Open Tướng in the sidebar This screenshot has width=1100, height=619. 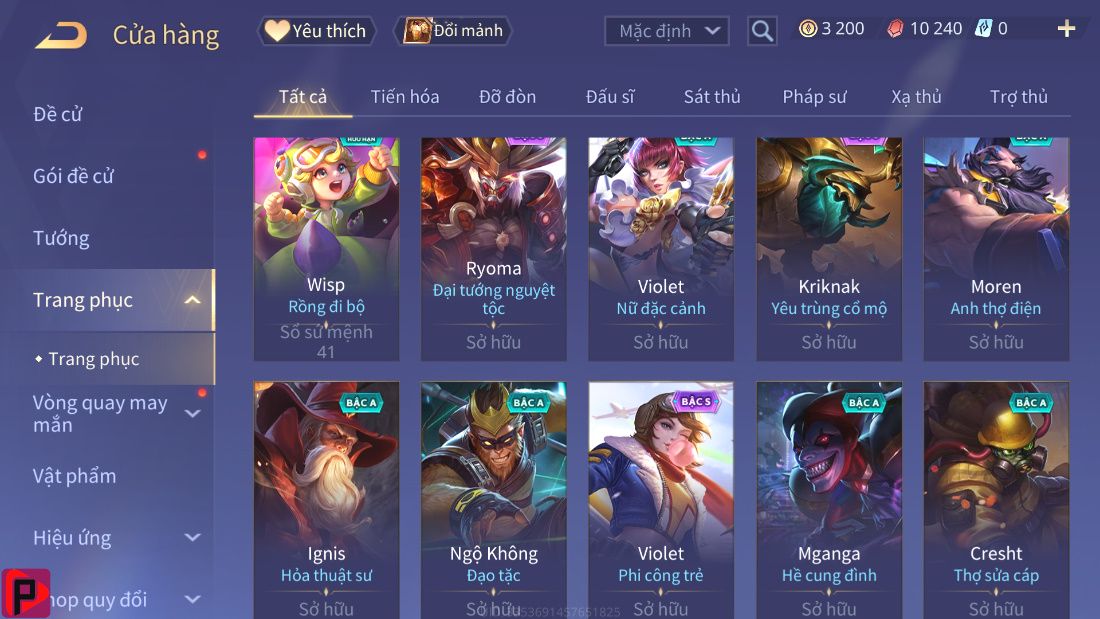point(61,239)
